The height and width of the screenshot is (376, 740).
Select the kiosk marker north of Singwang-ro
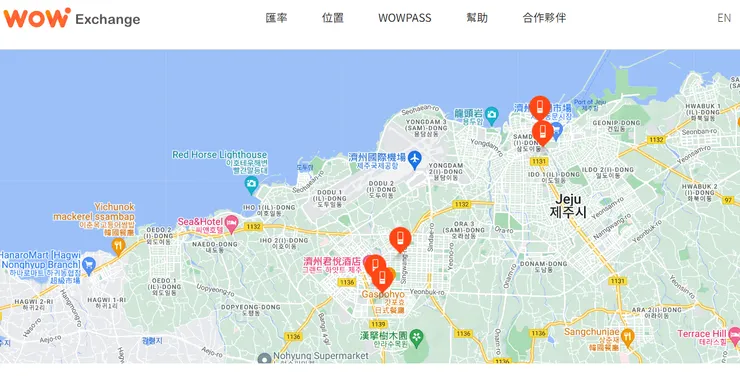coord(400,240)
